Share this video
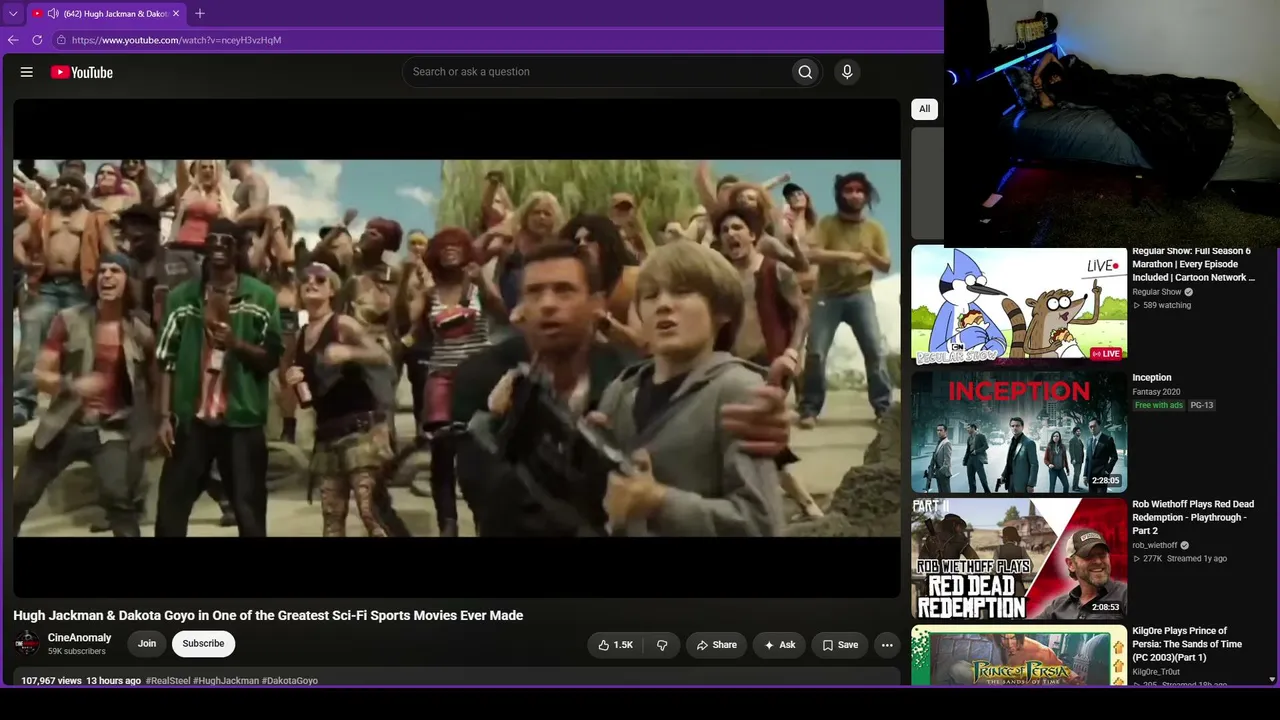The height and width of the screenshot is (720, 1280). click(x=717, y=645)
